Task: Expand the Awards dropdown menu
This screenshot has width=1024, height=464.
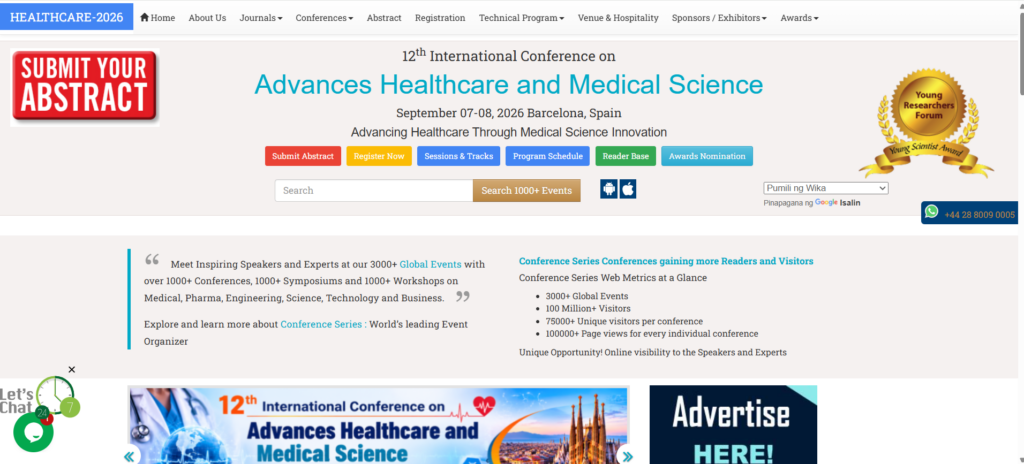Action: click(799, 18)
